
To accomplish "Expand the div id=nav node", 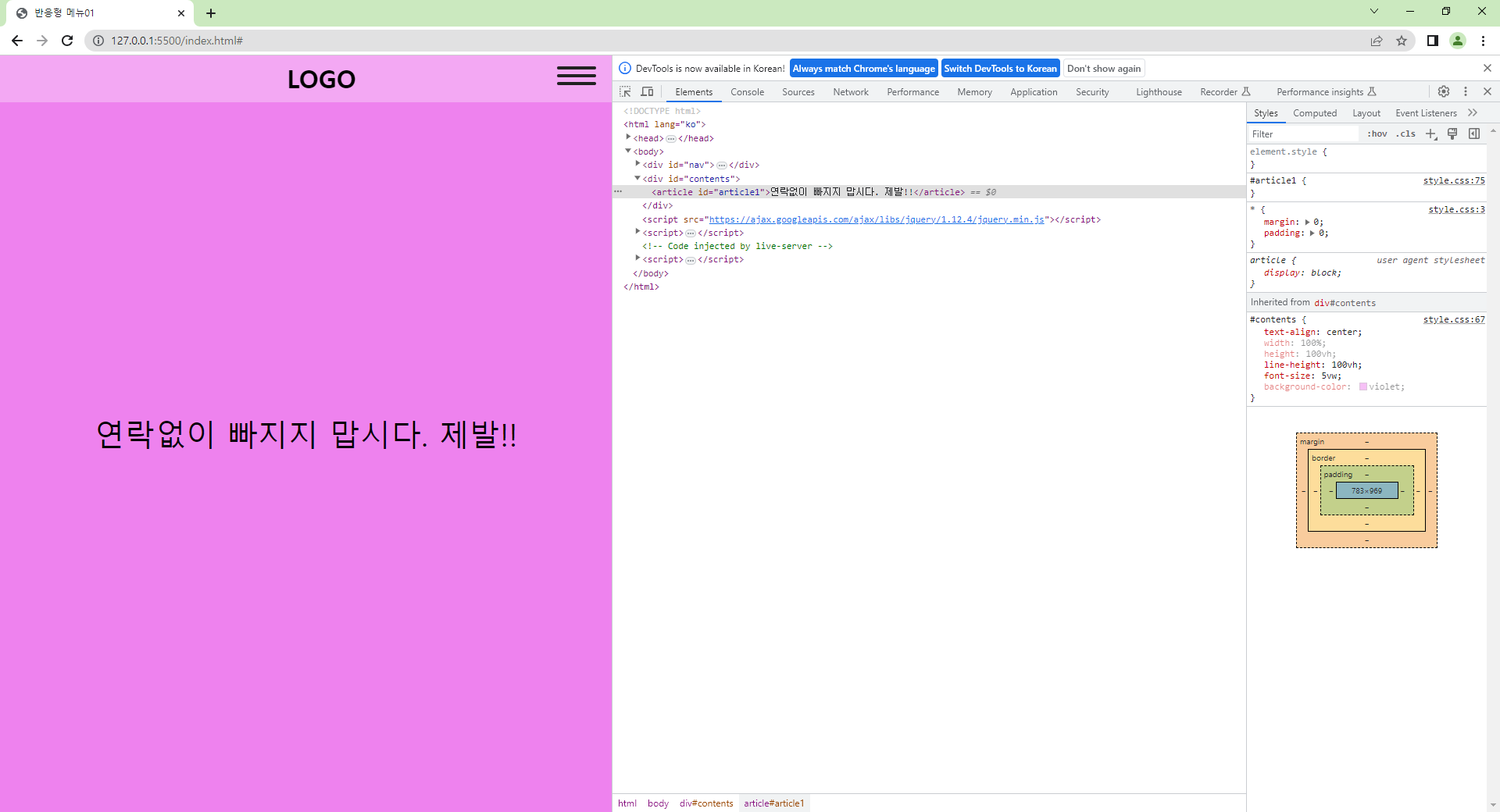I will [637, 164].
